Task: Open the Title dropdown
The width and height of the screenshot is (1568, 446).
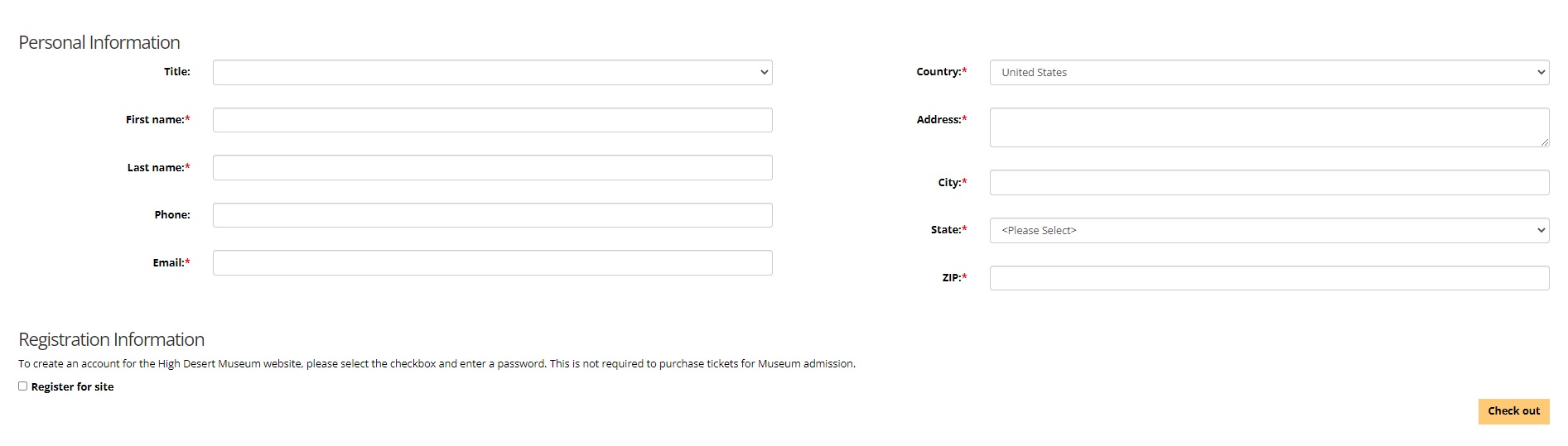Action: [492, 72]
